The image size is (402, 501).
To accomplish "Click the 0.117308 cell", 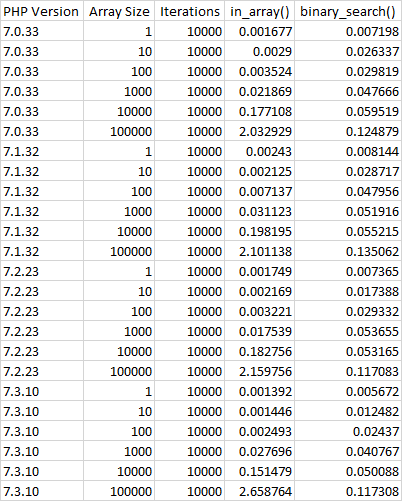I will pos(348,491).
